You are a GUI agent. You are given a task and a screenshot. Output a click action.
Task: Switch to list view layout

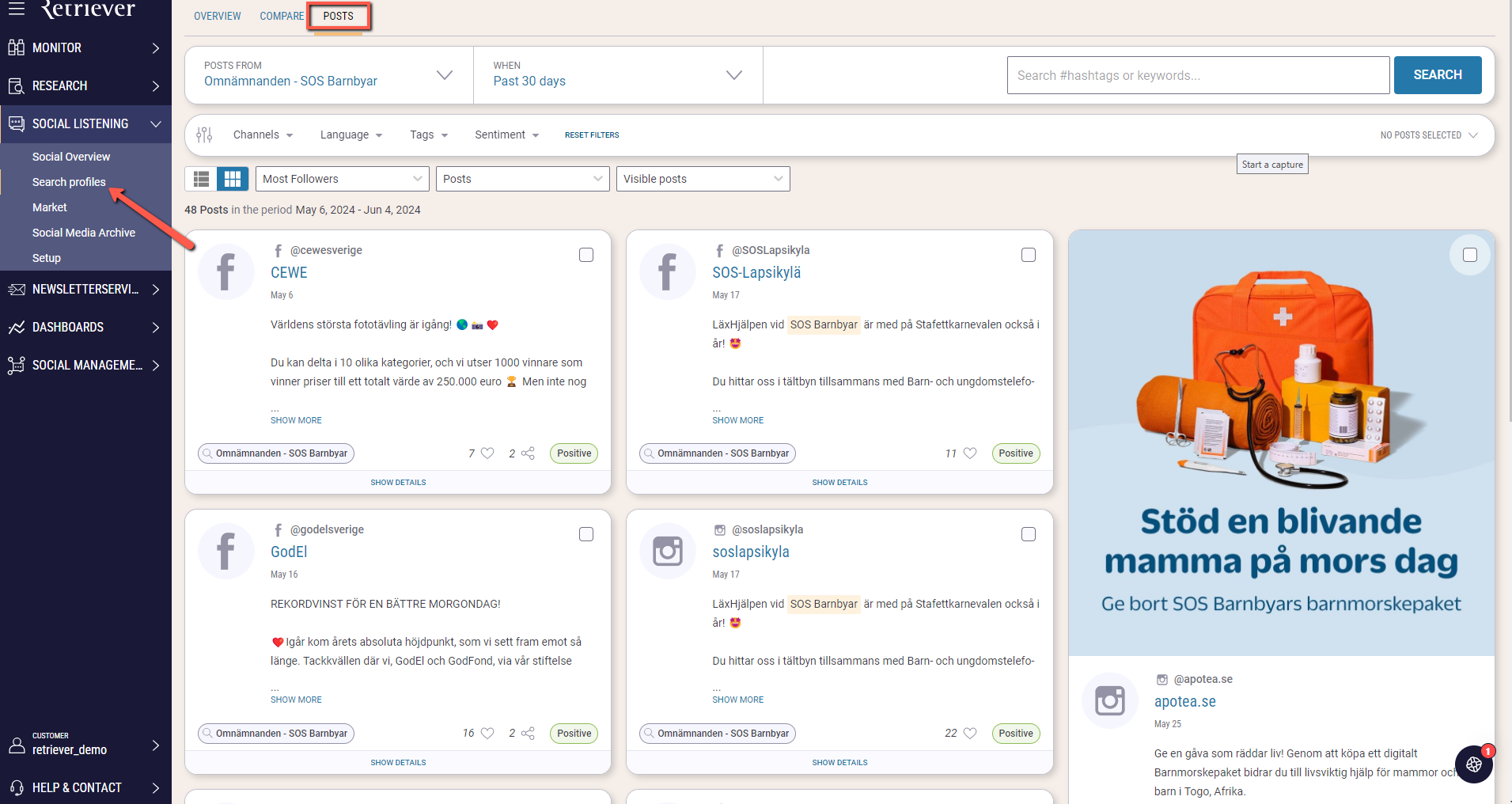coord(201,179)
